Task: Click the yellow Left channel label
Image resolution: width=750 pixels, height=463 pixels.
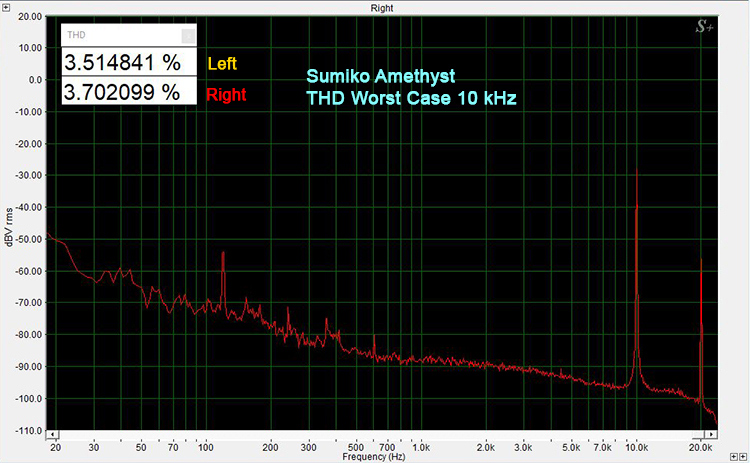Action: point(221,63)
